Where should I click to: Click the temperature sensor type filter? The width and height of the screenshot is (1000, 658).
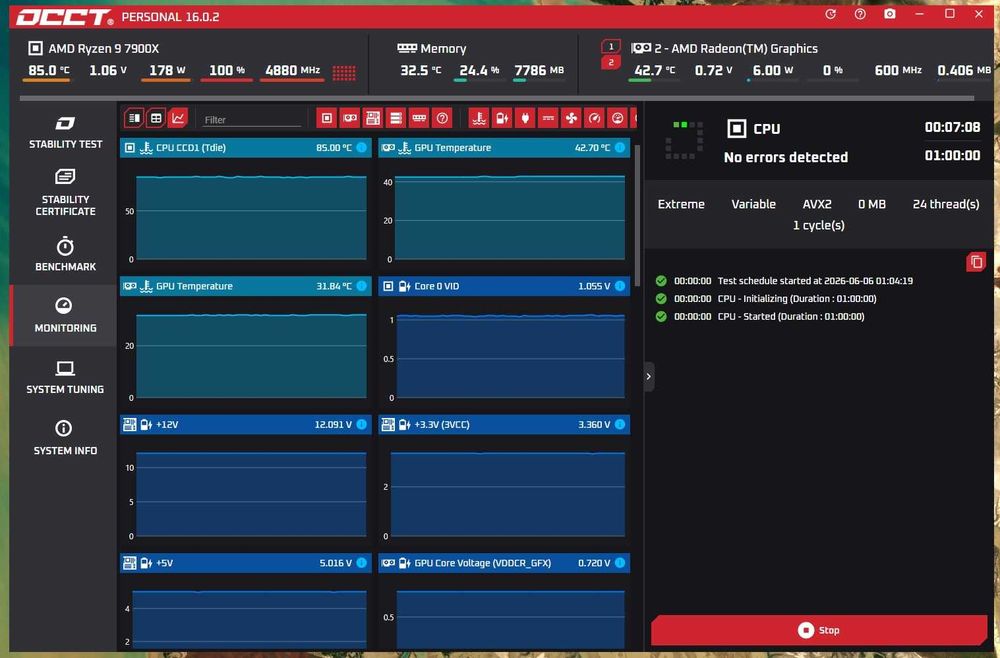[x=479, y=118]
